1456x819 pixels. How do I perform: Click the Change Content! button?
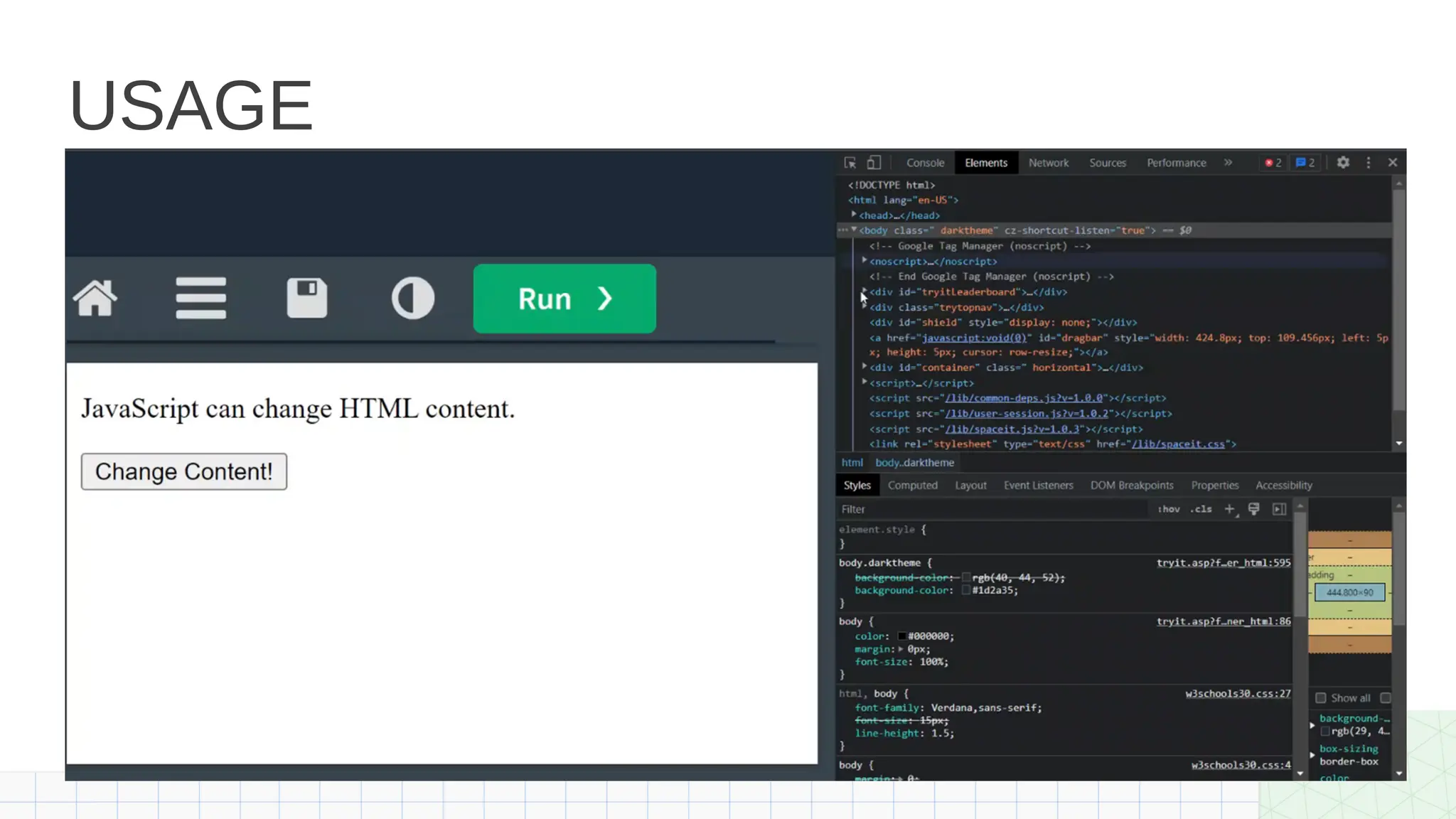point(184,471)
